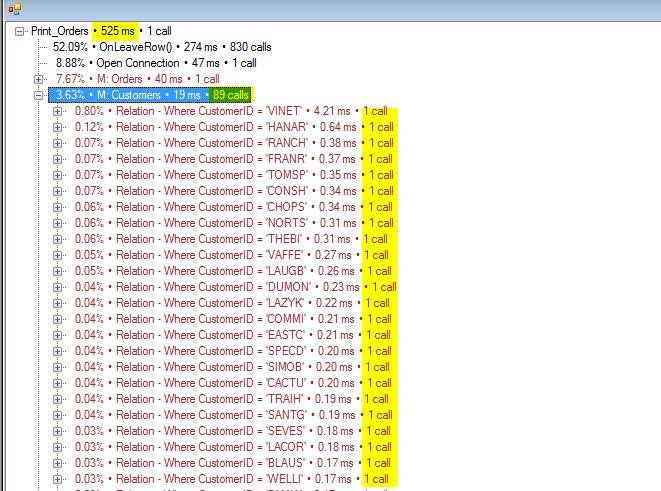Image resolution: width=661 pixels, height=491 pixels.
Task: Expand the 'BLAUS' relation node
Action: [x=57, y=464]
